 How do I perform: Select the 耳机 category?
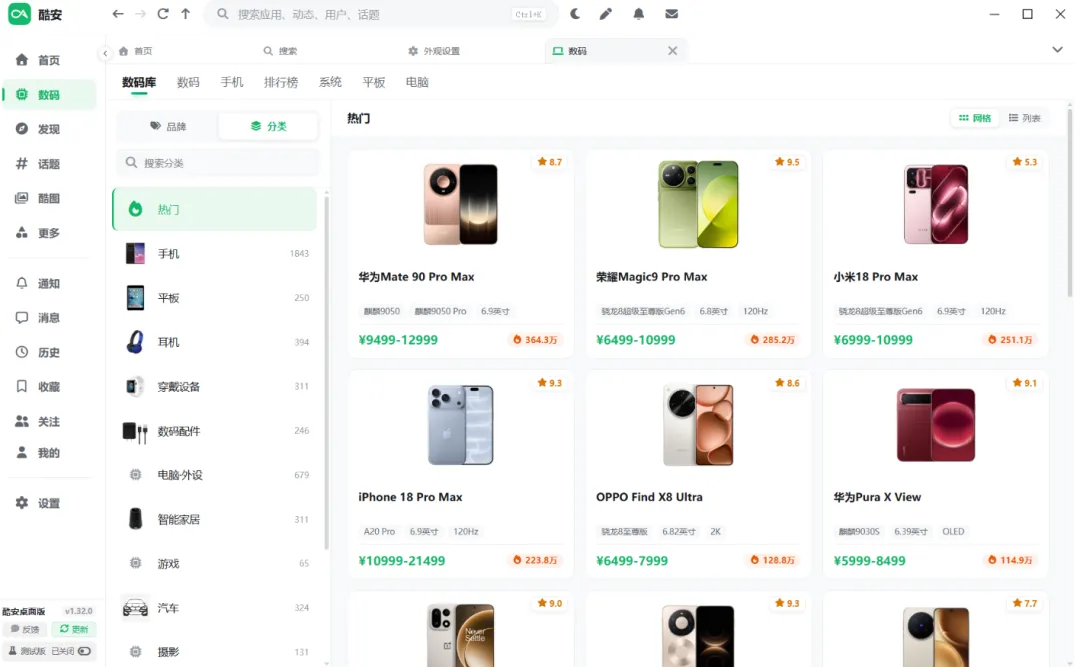click(214, 342)
